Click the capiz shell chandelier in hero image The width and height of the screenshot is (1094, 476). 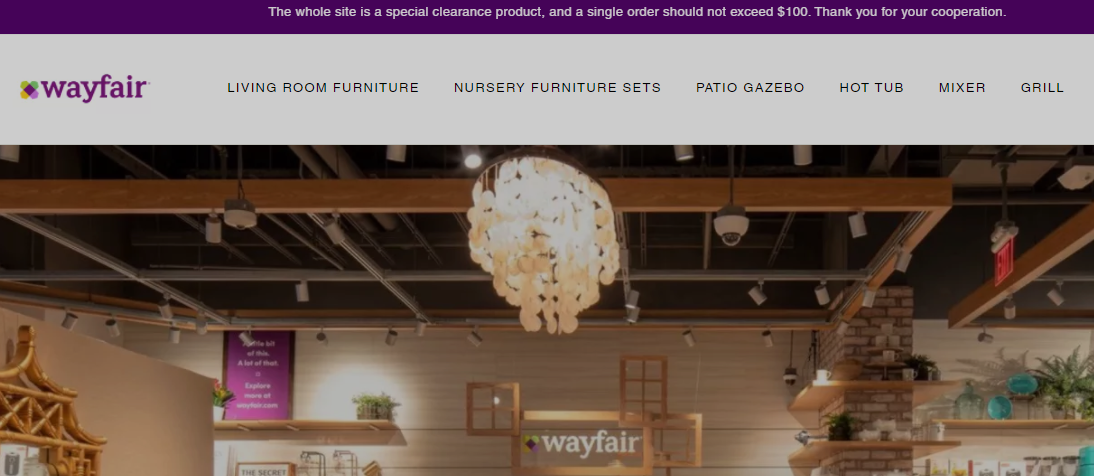(543, 241)
